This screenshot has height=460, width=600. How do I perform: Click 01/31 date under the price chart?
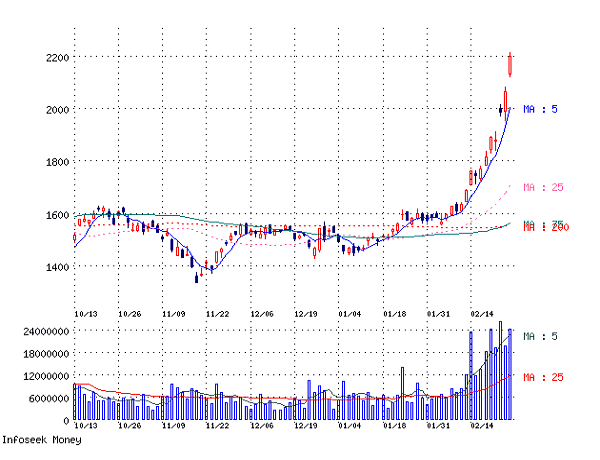(x=439, y=314)
